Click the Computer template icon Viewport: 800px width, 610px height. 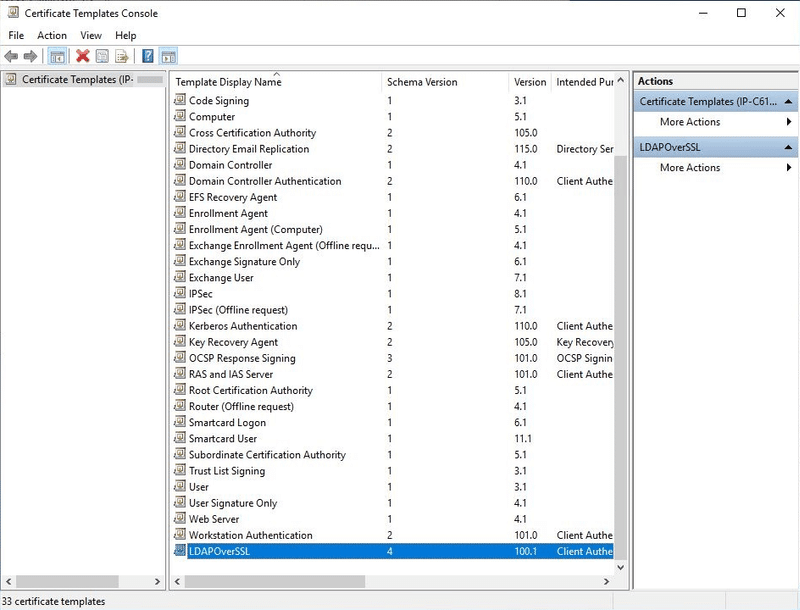[x=180, y=116]
